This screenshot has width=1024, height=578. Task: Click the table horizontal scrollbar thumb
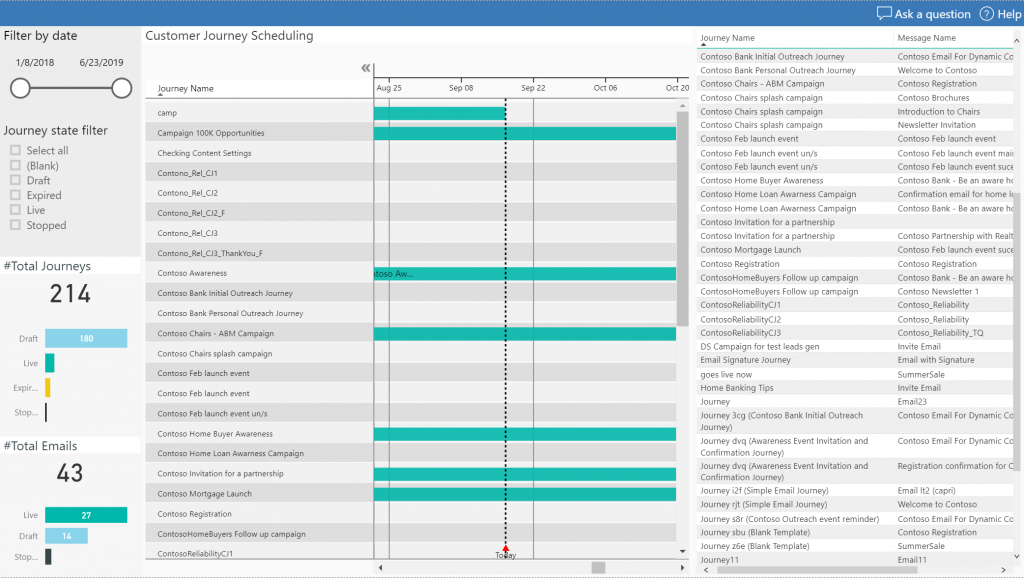click(x=816, y=570)
